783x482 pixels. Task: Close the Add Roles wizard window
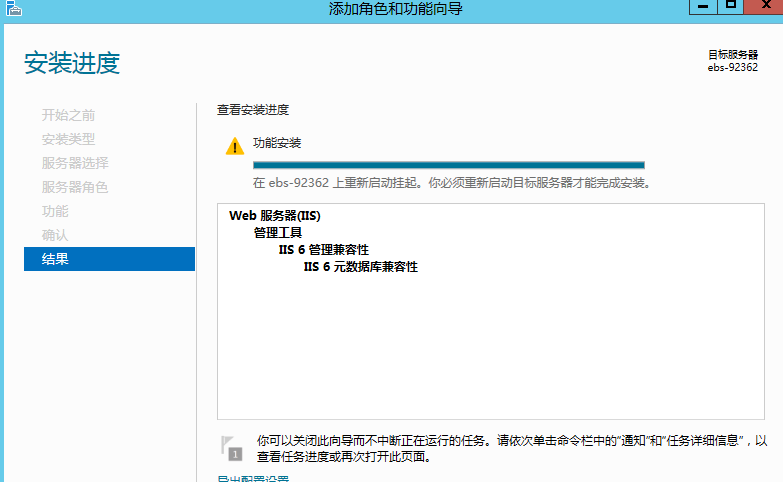[766, 6]
